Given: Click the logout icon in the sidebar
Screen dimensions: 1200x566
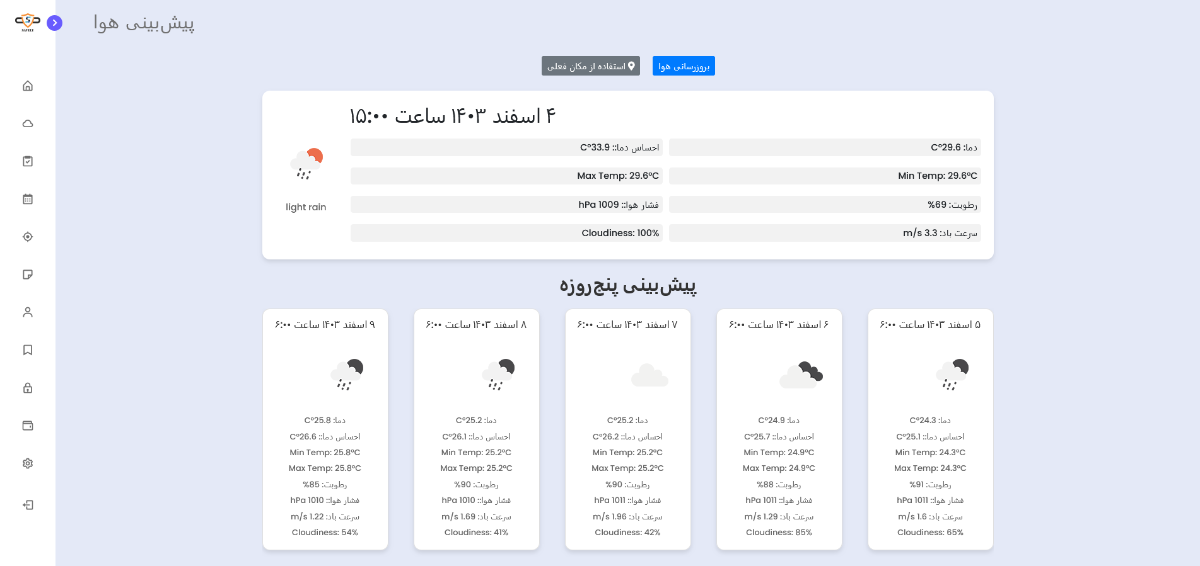Looking at the screenshot, I should [28, 505].
